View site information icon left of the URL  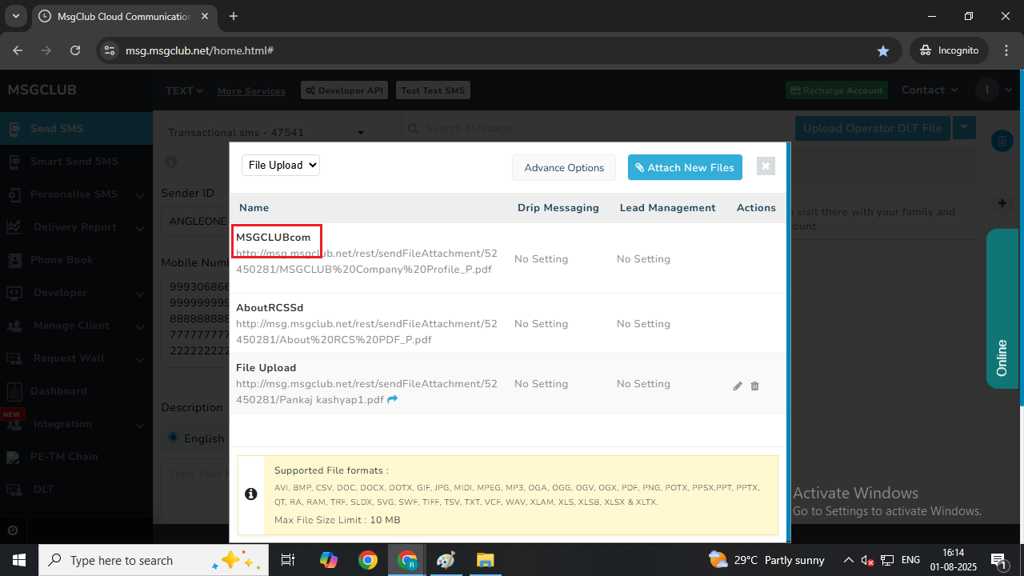pyautogui.click(x=110, y=50)
